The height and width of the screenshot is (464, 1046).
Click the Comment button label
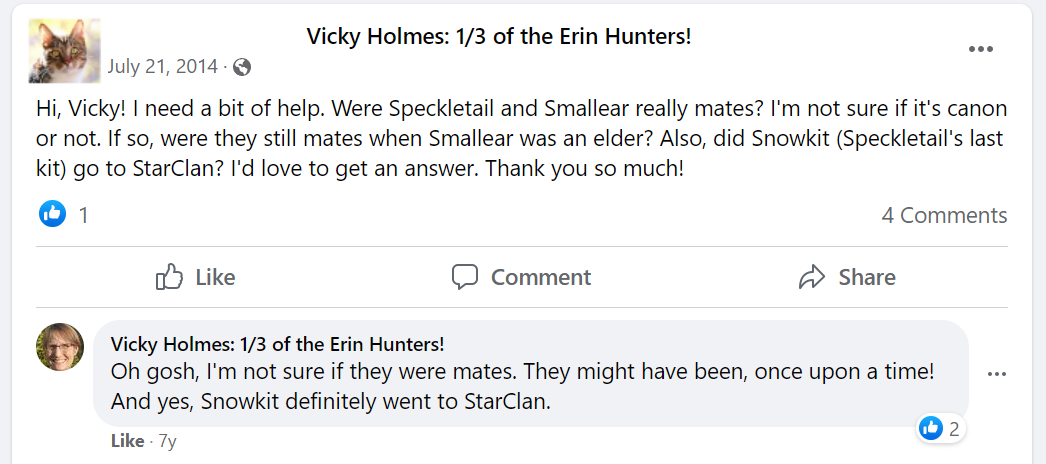pos(541,277)
